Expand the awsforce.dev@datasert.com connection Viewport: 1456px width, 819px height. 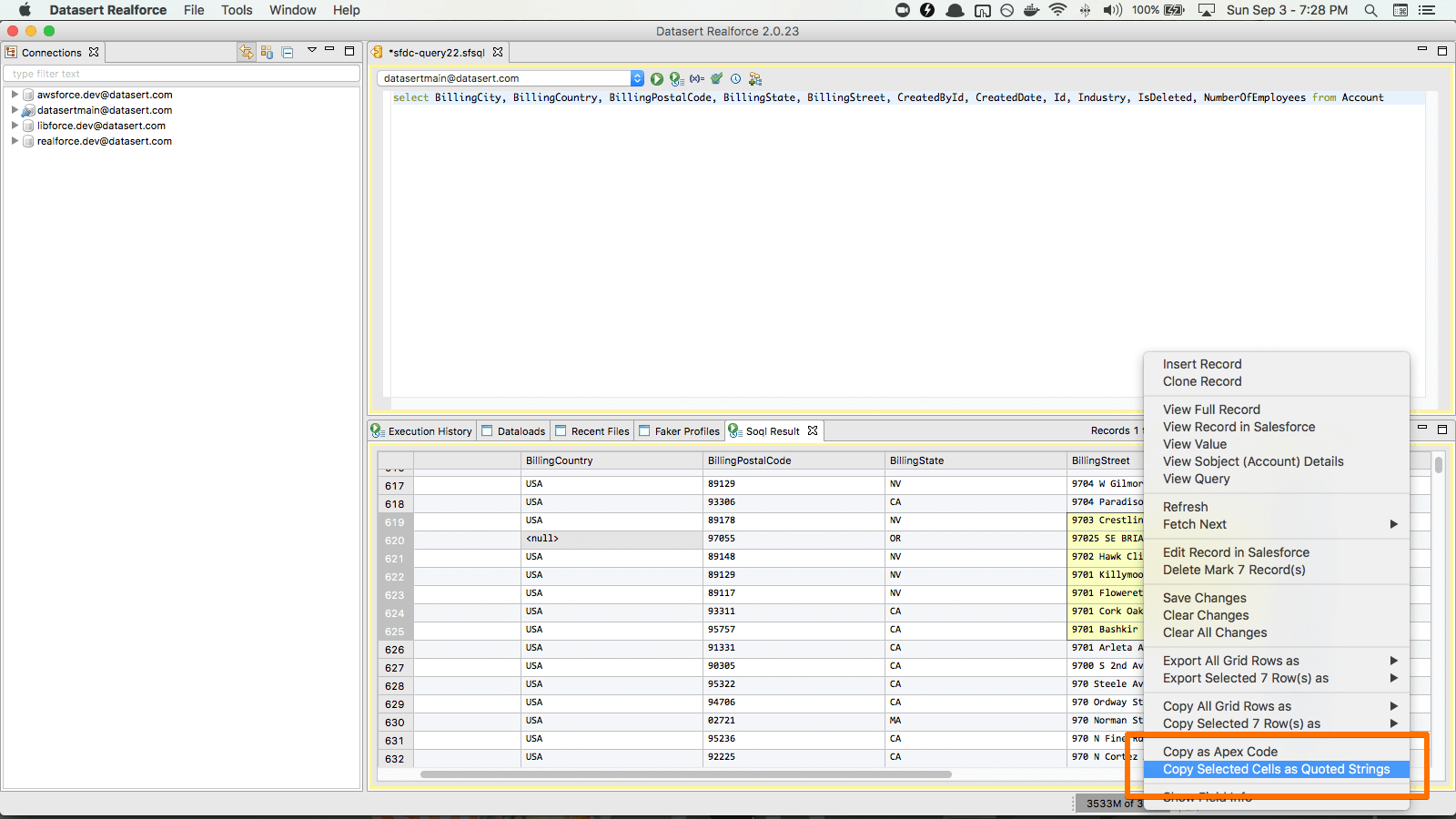click(15, 95)
